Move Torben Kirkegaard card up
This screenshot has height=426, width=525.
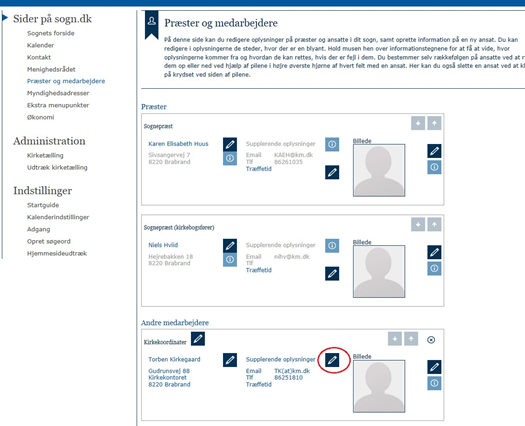[411, 339]
